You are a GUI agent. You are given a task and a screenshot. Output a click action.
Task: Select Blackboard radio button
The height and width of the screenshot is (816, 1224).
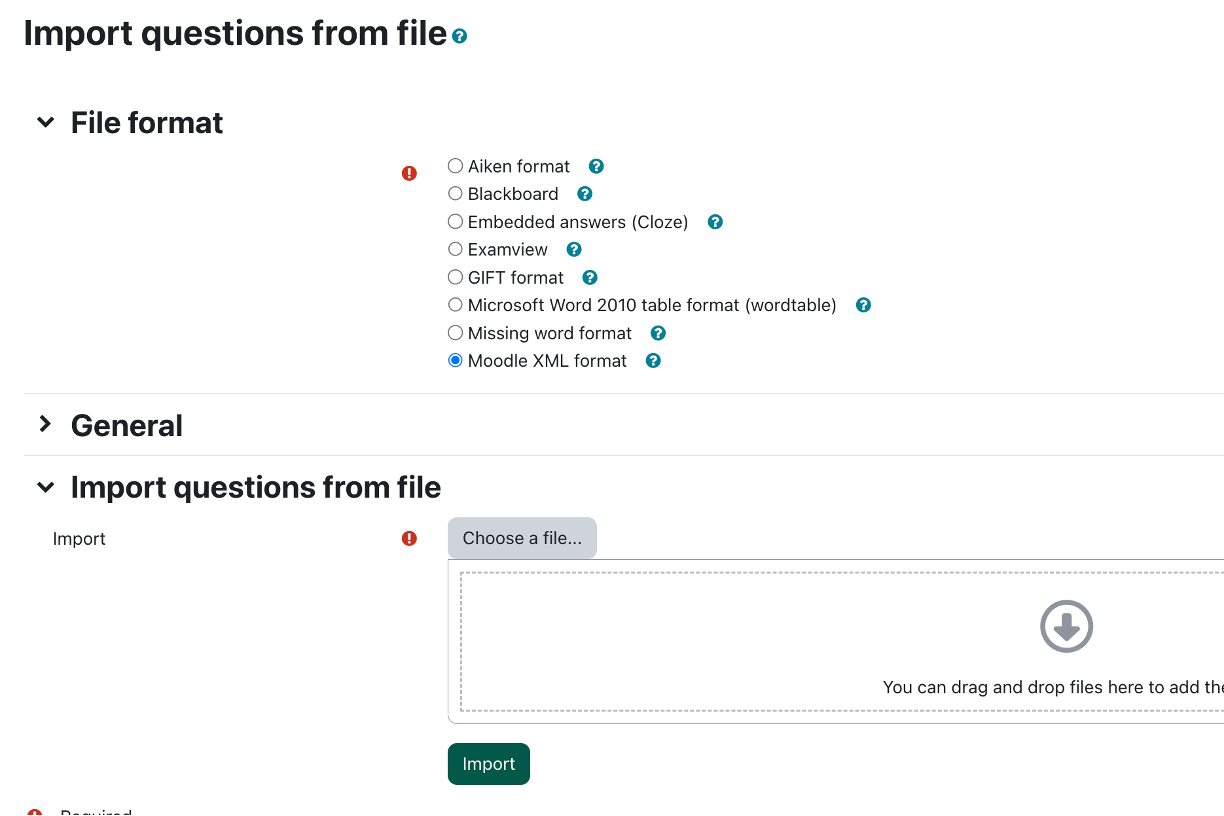point(456,194)
